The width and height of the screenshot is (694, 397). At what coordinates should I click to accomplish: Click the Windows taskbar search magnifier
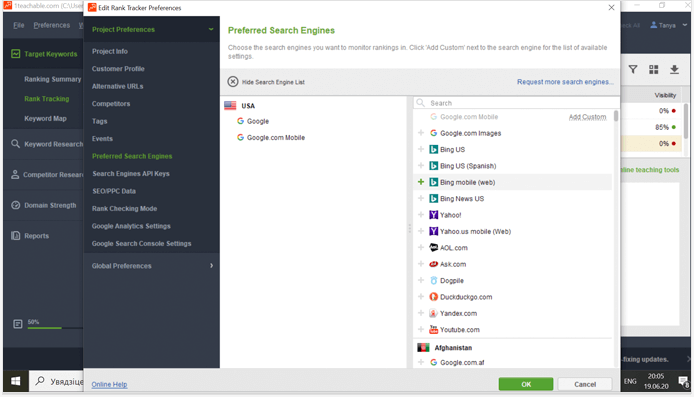(40, 381)
